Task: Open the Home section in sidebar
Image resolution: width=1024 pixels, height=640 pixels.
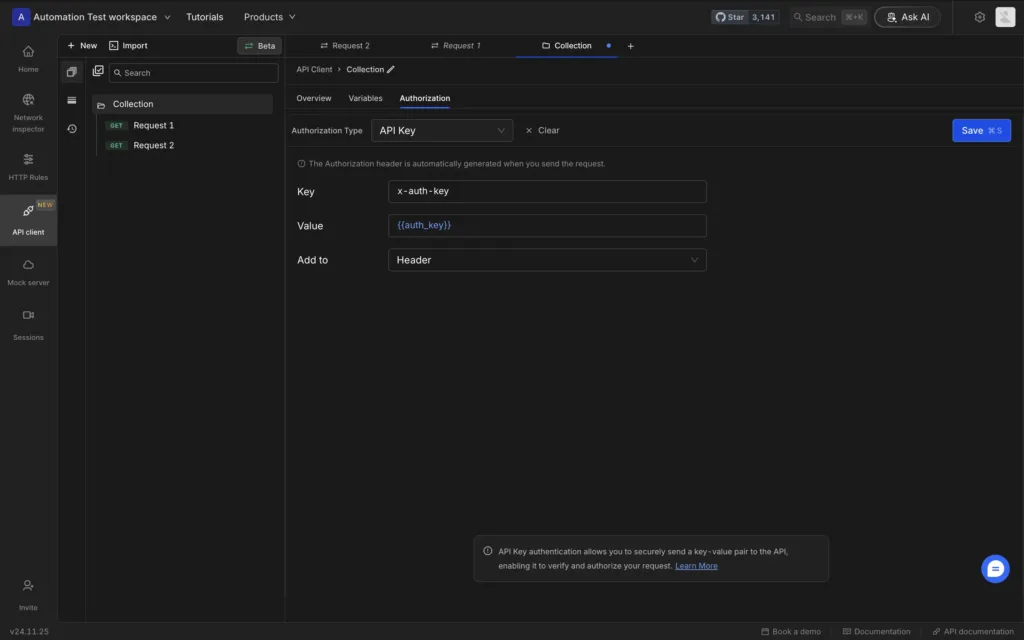Action: (x=28, y=59)
